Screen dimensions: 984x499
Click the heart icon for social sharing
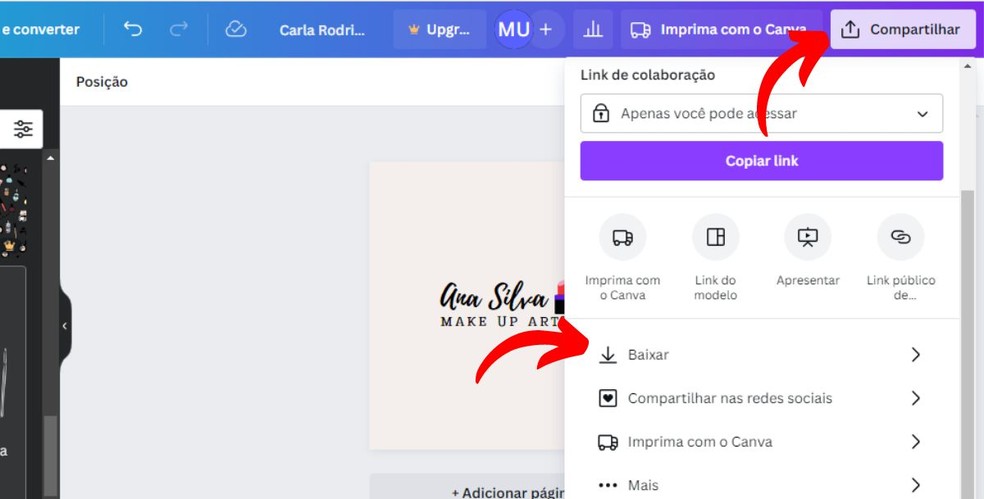[607, 398]
